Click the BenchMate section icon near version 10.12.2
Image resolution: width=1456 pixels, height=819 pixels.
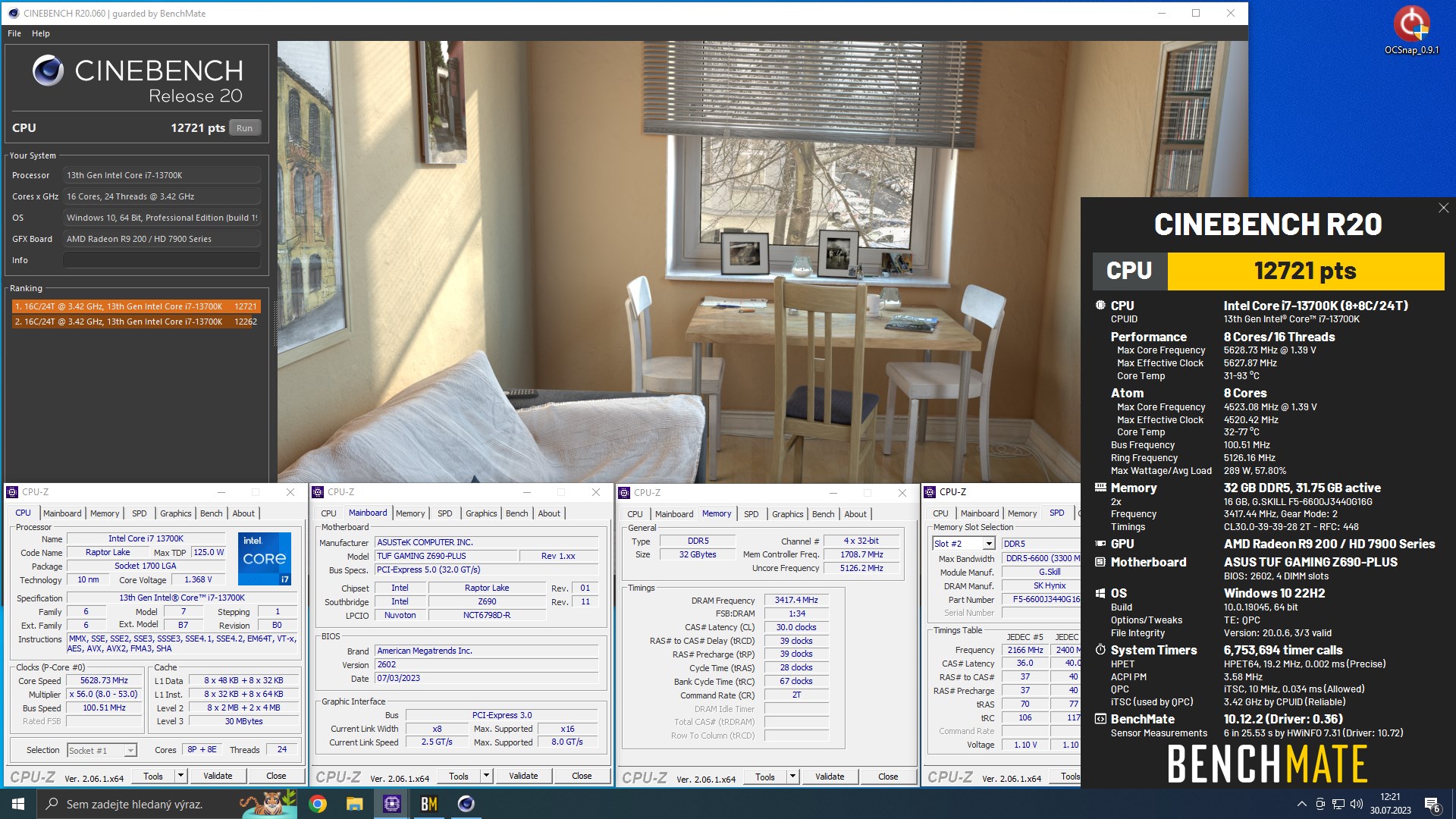1100,719
